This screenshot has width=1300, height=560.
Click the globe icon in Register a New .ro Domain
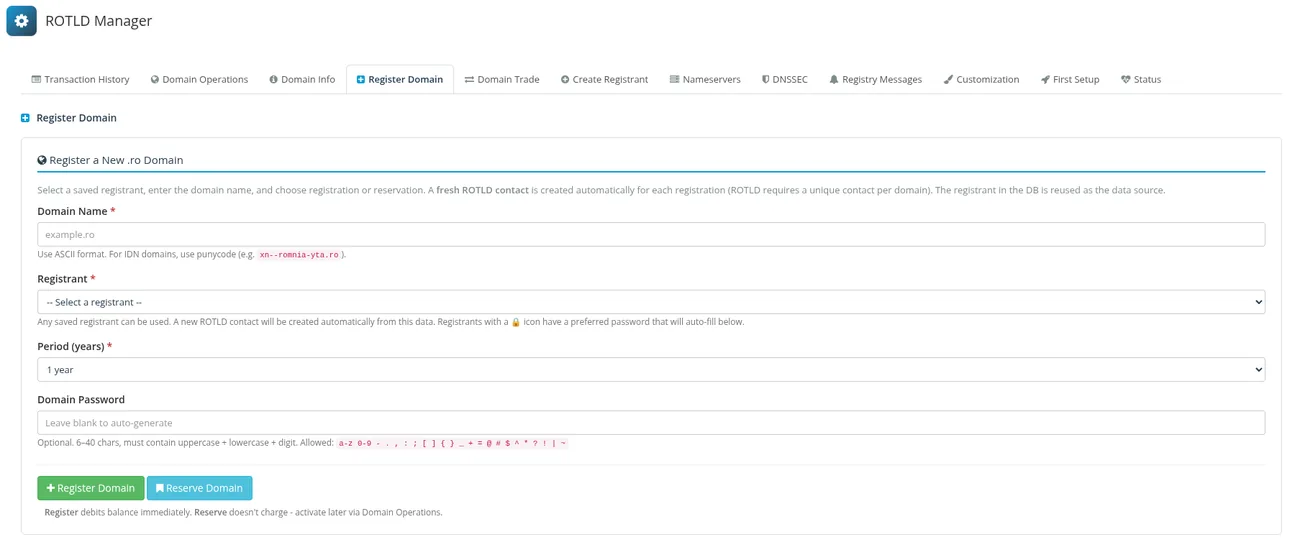[42, 160]
